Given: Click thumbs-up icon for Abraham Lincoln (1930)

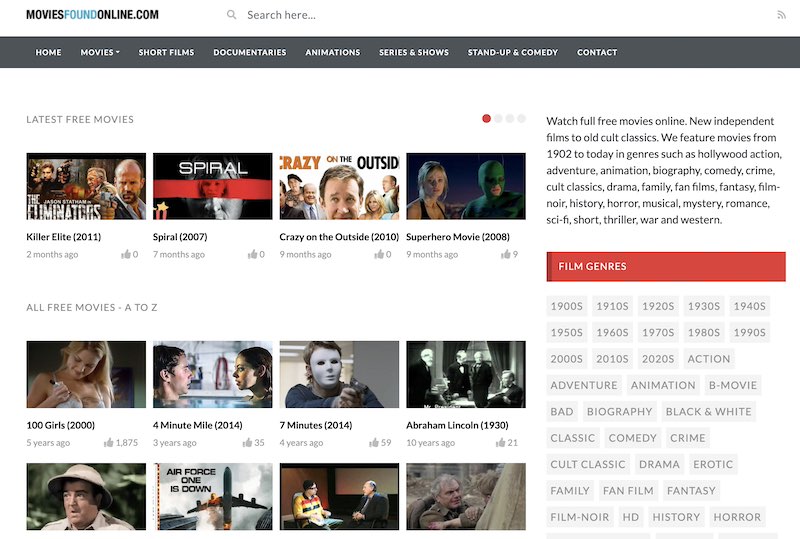Looking at the screenshot, I should [x=501, y=442].
